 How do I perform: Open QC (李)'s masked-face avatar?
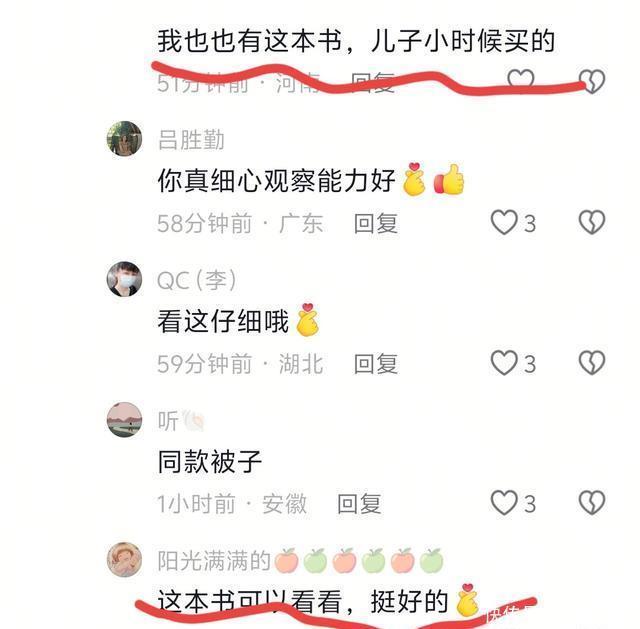click(x=124, y=279)
